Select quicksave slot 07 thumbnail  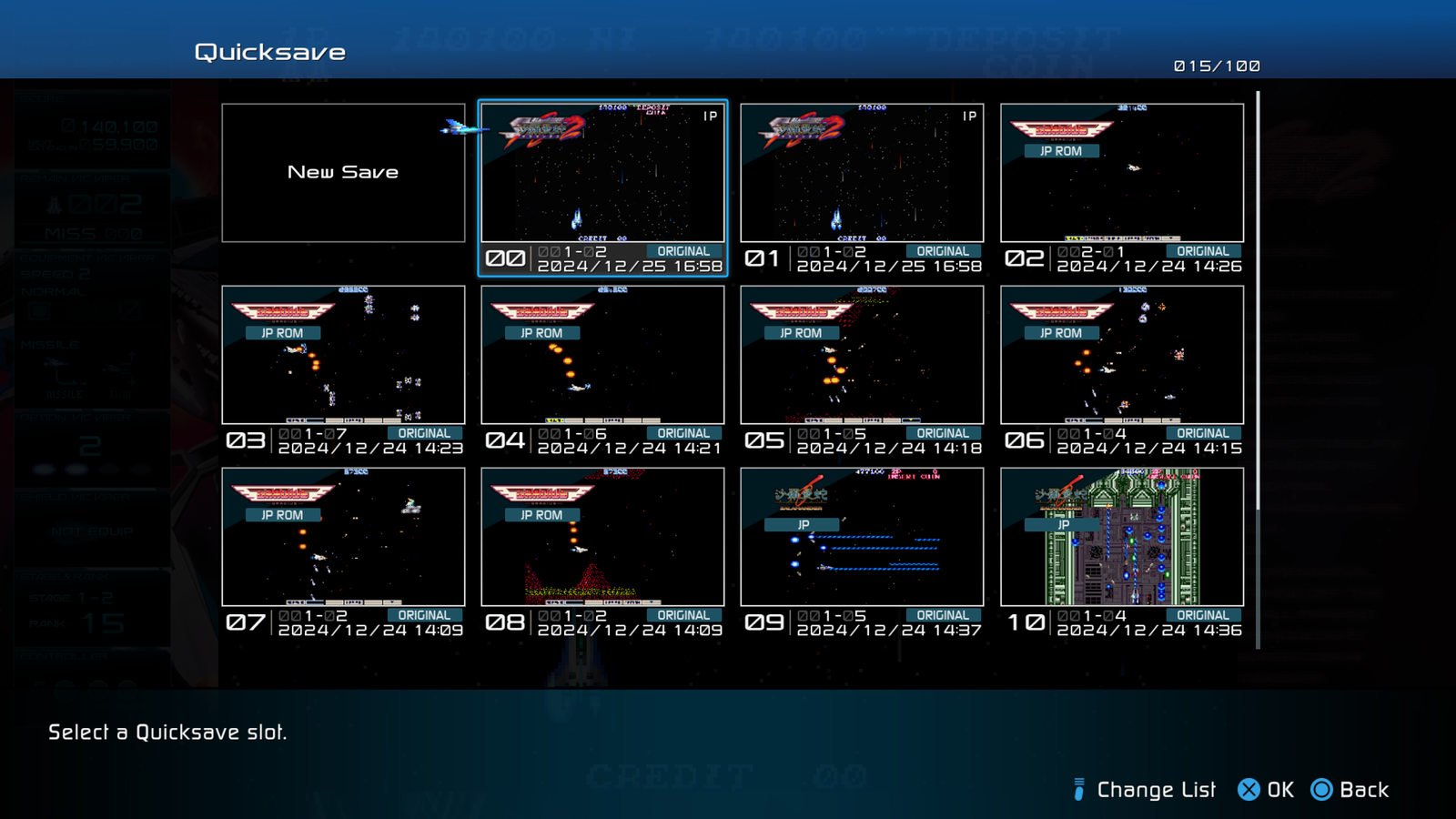tap(343, 537)
